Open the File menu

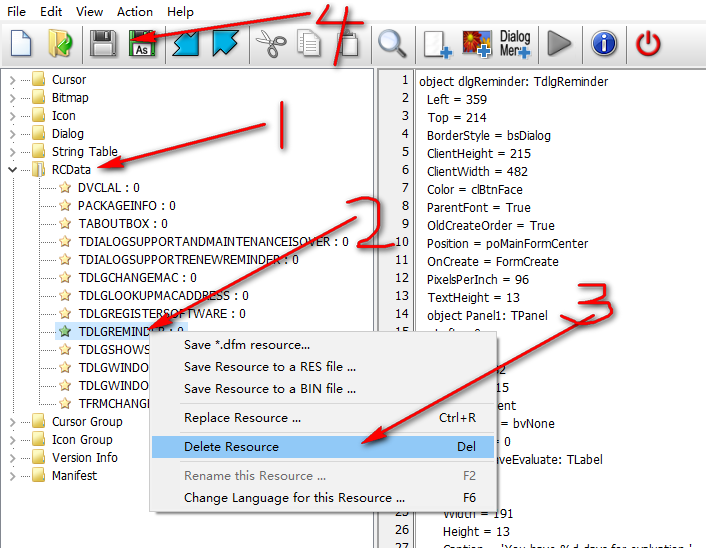tap(17, 12)
